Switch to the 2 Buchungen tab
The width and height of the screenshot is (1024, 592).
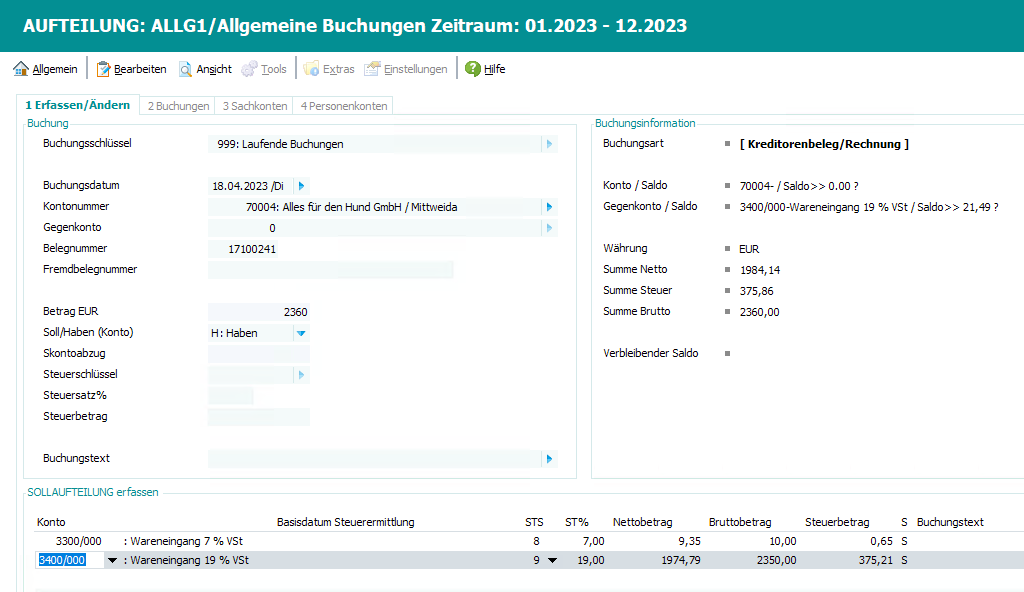click(178, 106)
